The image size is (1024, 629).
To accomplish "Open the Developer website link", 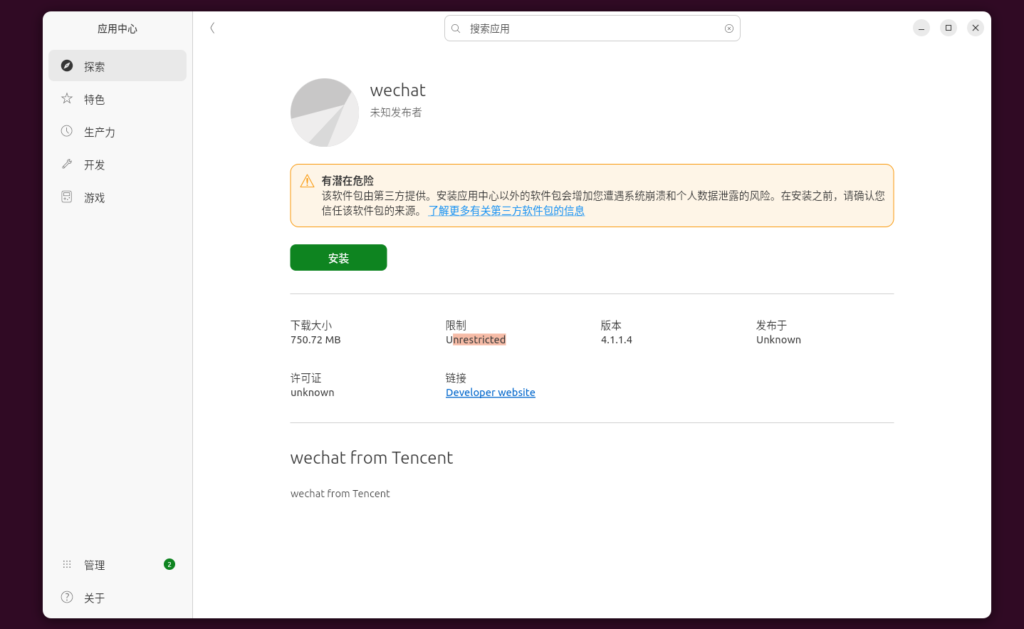I will tap(490, 393).
